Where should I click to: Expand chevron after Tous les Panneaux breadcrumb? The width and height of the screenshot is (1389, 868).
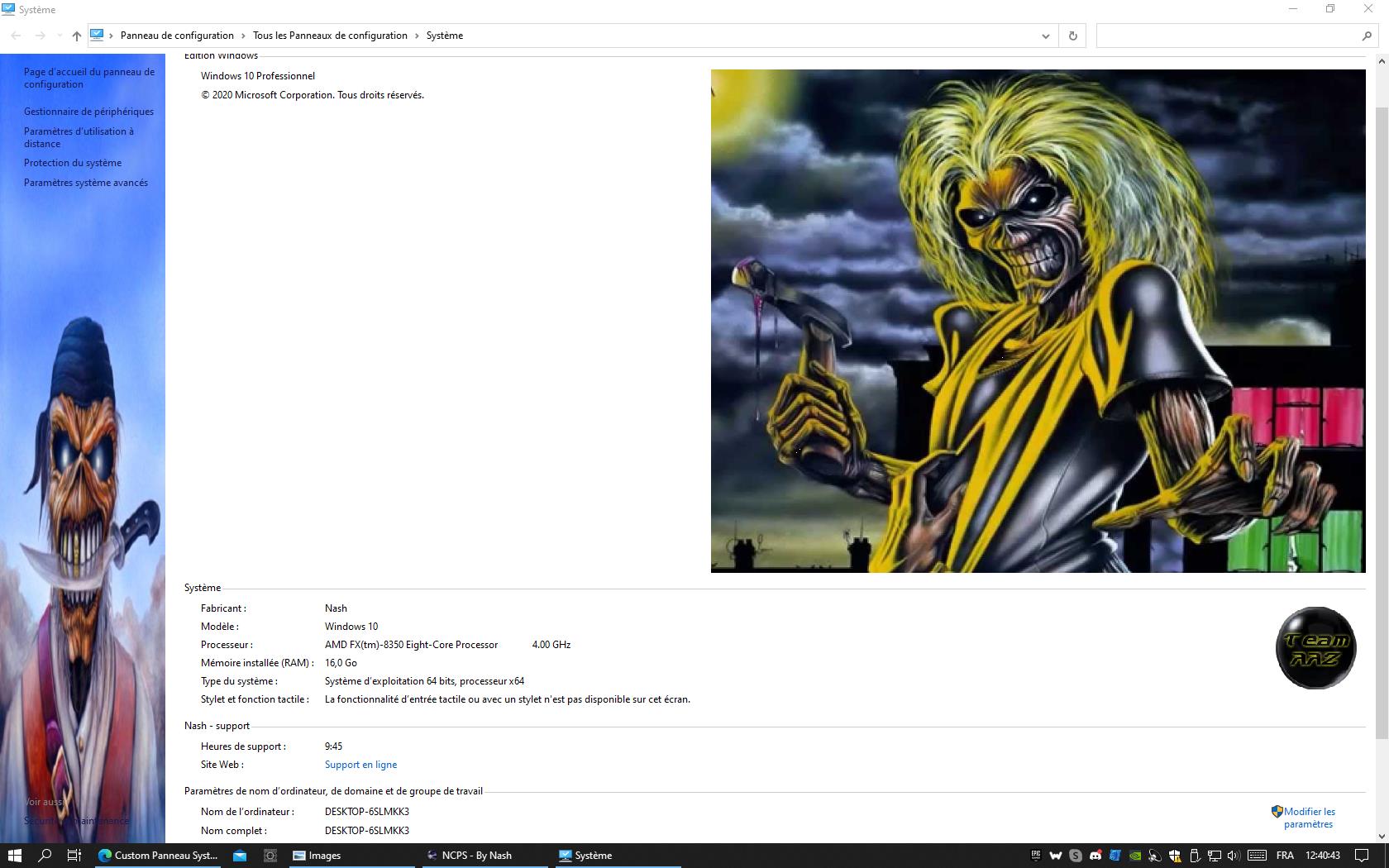tap(418, 36)
